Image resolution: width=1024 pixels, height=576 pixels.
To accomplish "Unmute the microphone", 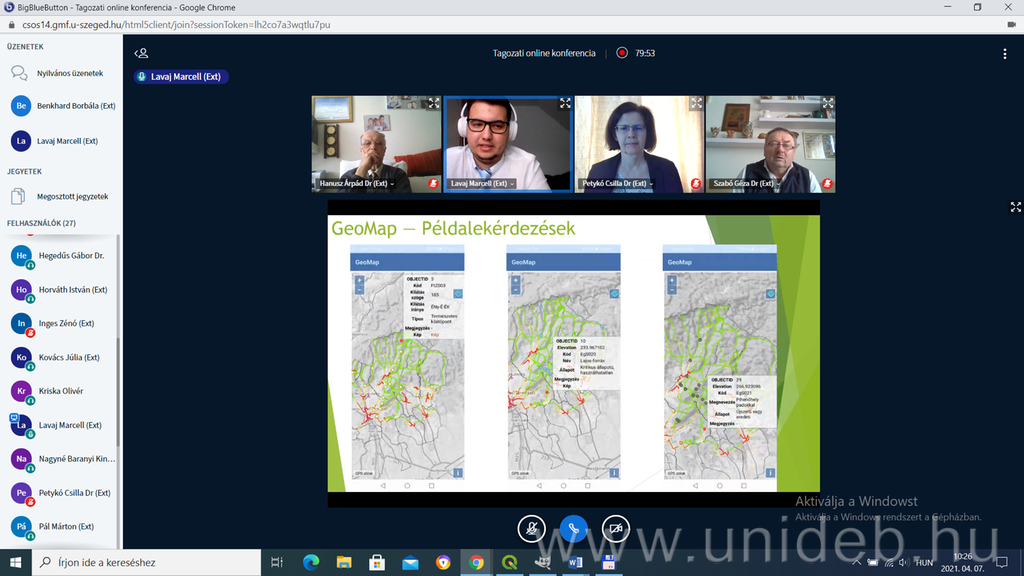I will click(x=532, y=529).
